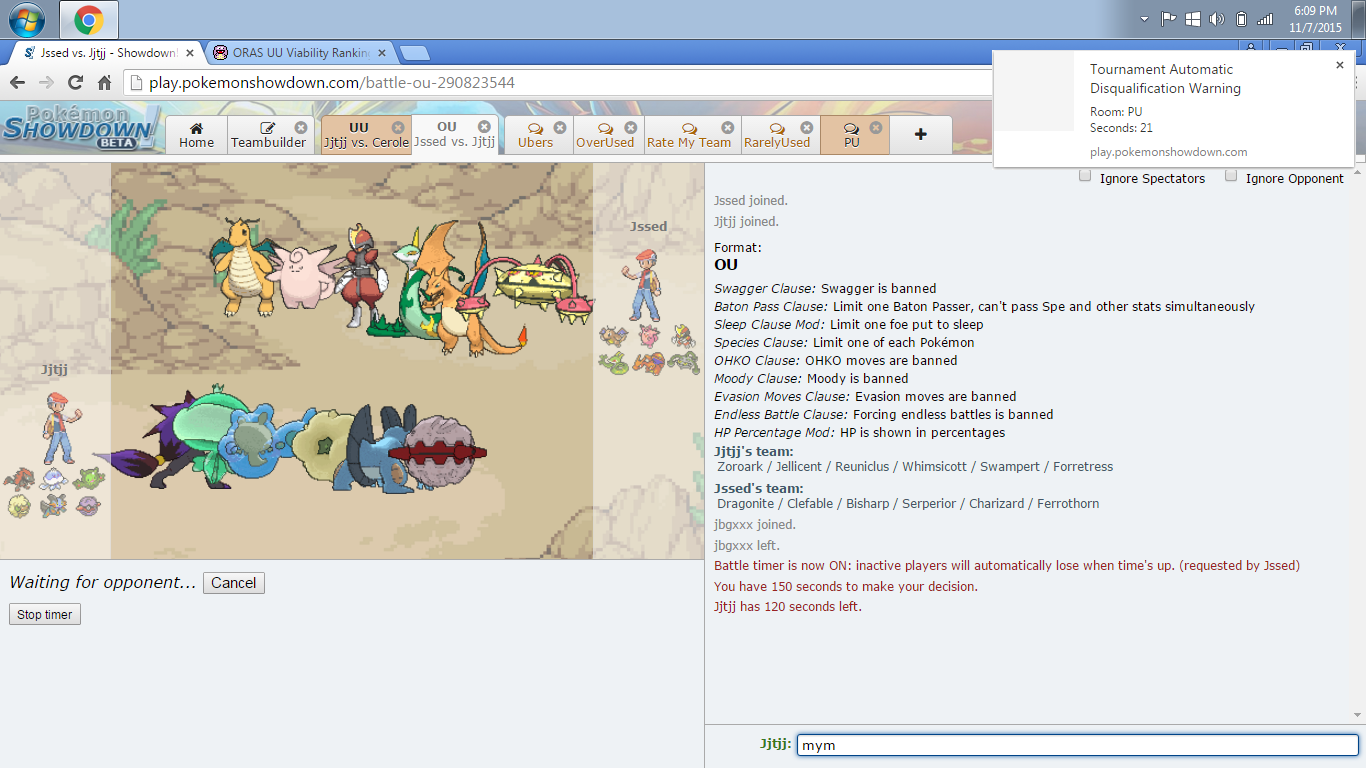Viewport: 1366px width, 768px height.
Task: Close the Teambuilder room tab
Action: coord(301,127)
